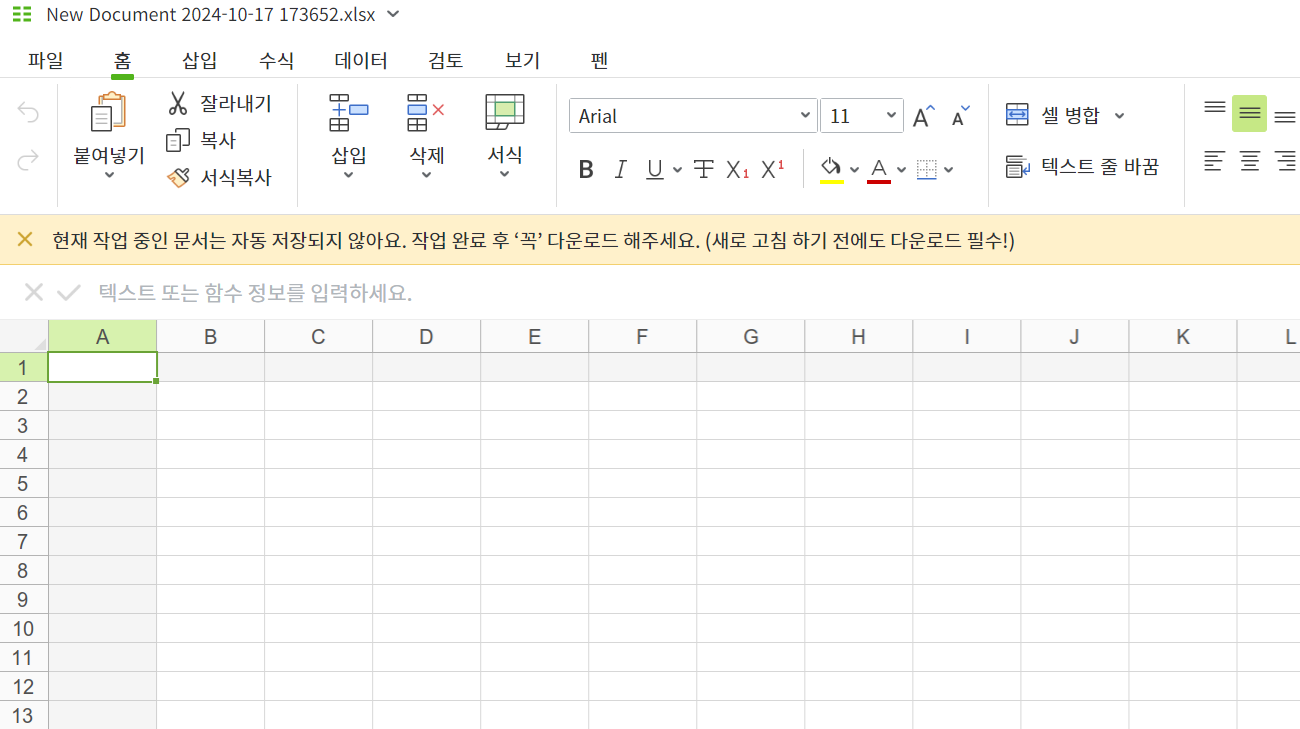Open the border style dropdown arrow
This screenshot has height=729, width=1300.
click(x=948, y=168)
